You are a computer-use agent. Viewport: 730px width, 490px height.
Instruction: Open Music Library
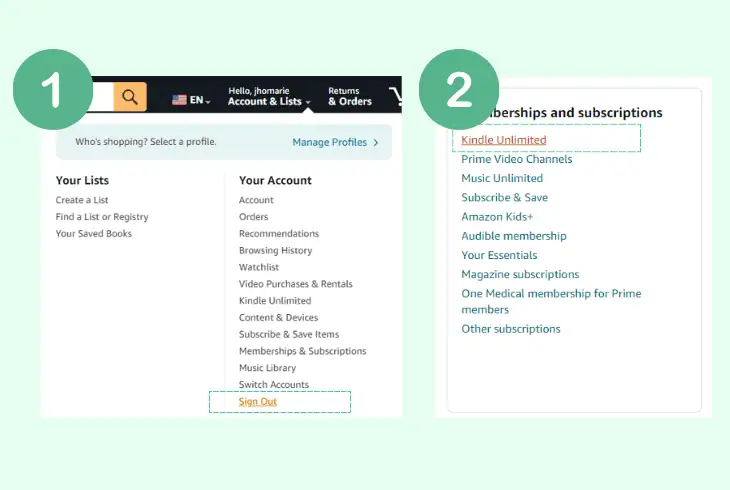click(x=267, y=368)
